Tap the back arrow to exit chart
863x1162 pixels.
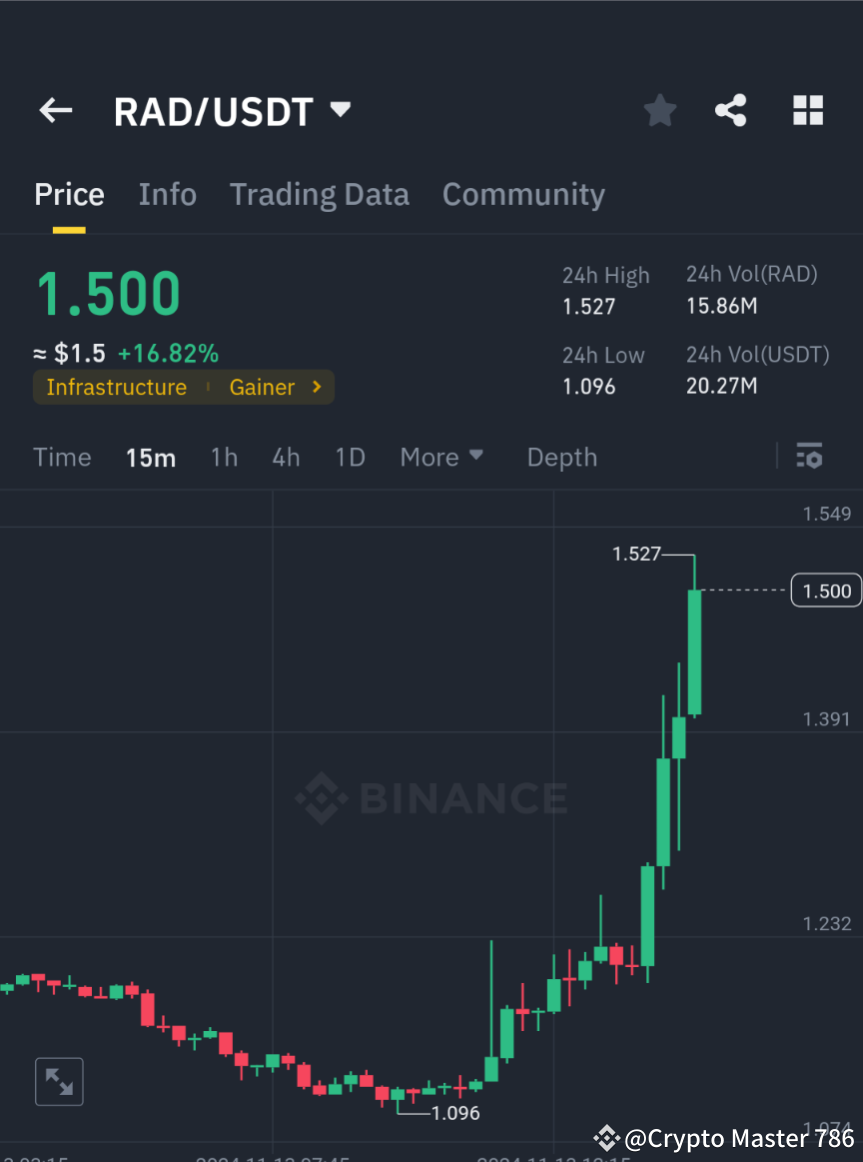tap(55, 110)
